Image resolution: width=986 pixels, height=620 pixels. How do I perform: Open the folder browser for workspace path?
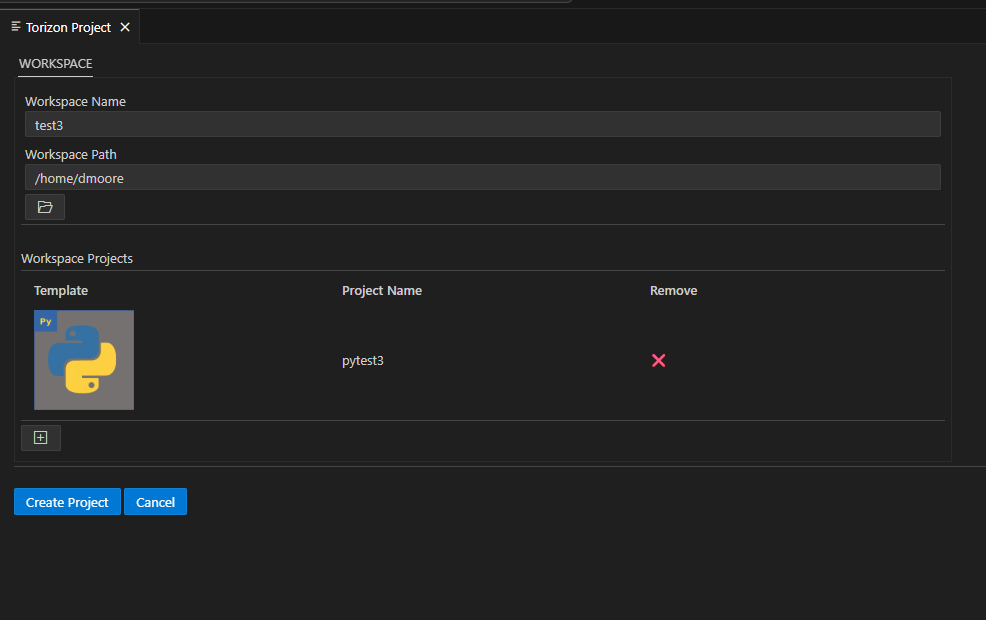tap(45, 207)
